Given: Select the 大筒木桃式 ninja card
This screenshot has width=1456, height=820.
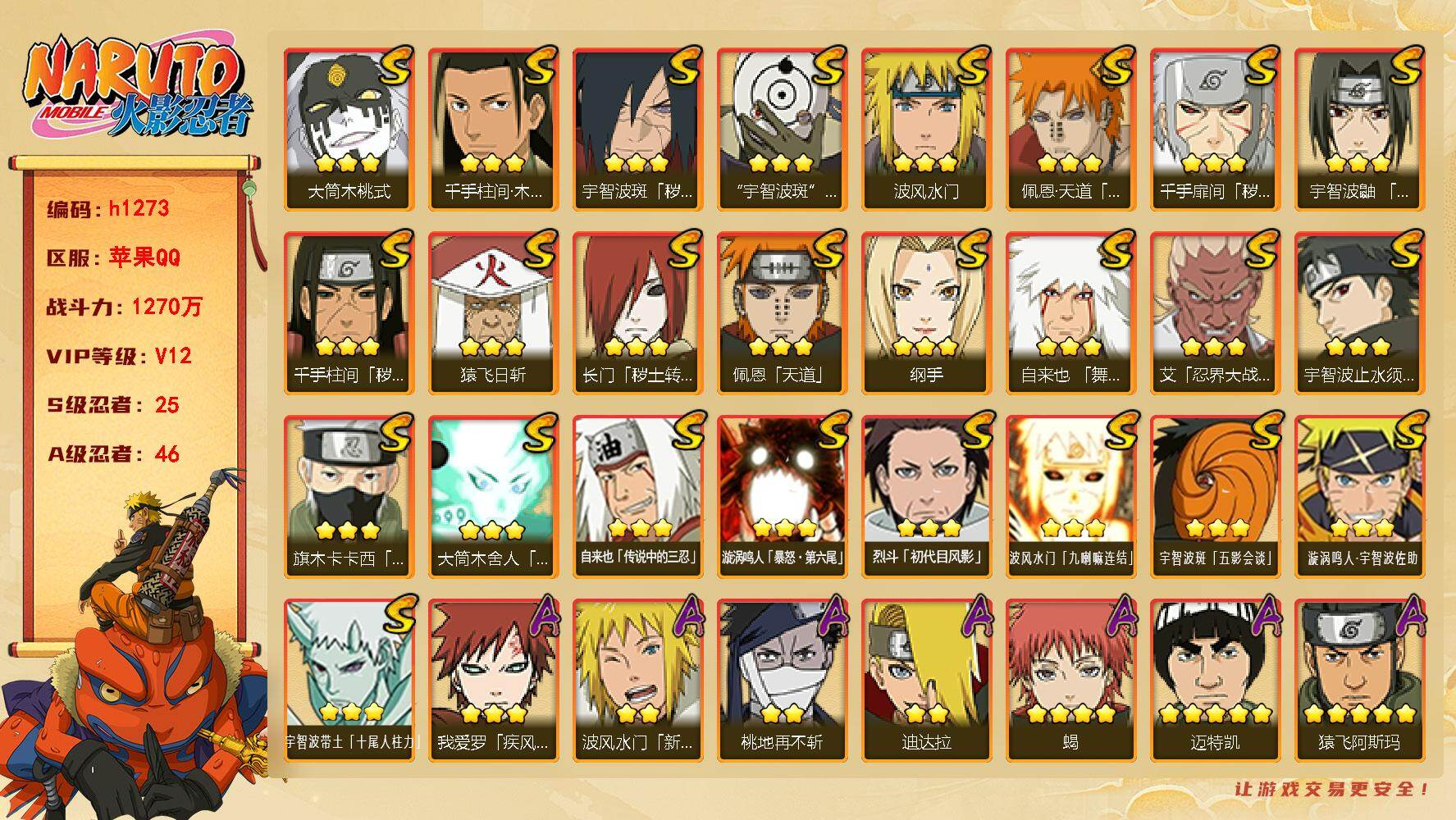Looking at the screenshot, I should pyautogui.click(x=349, y=129).
